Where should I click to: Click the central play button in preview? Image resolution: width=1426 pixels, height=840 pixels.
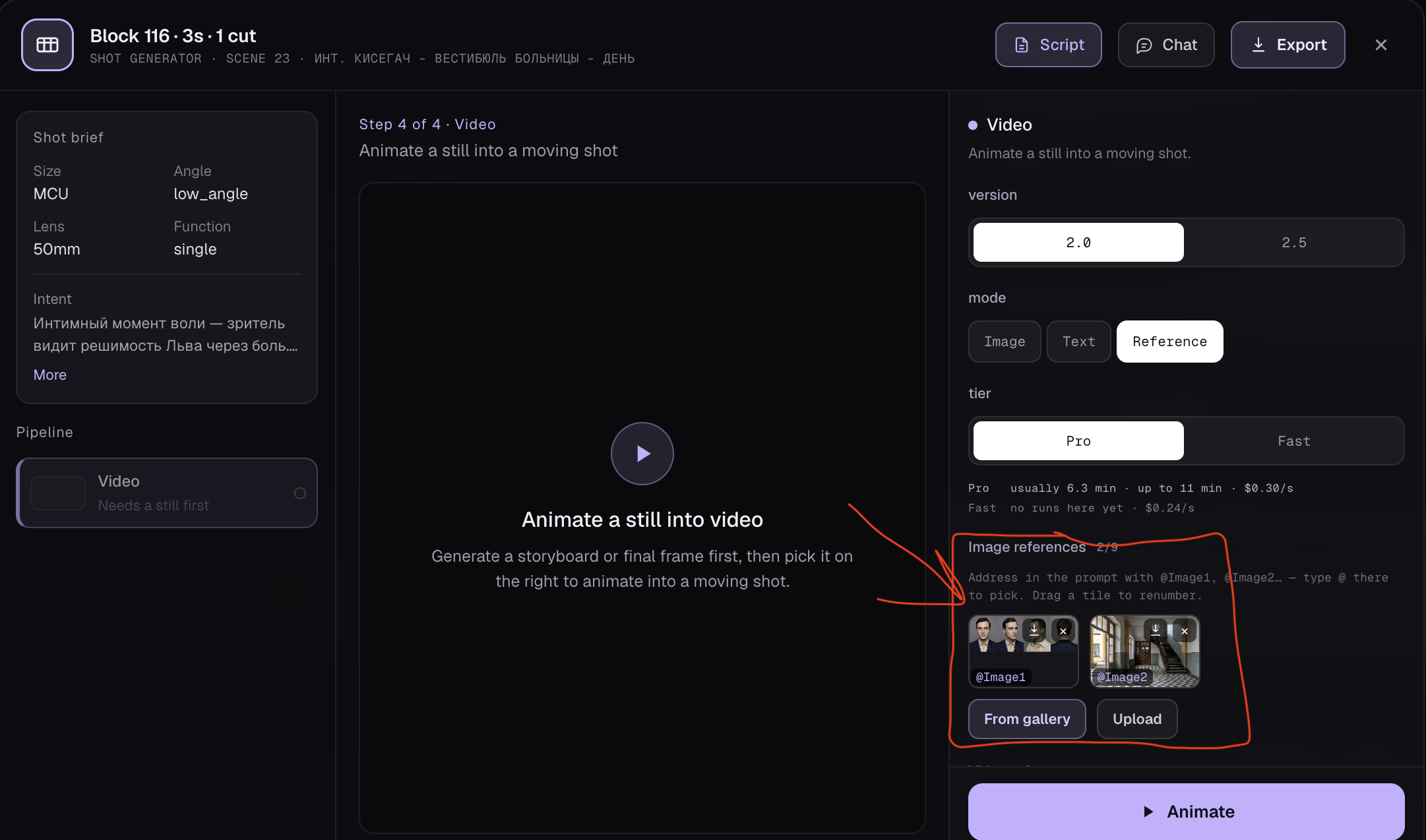click(x=642, y=454)
